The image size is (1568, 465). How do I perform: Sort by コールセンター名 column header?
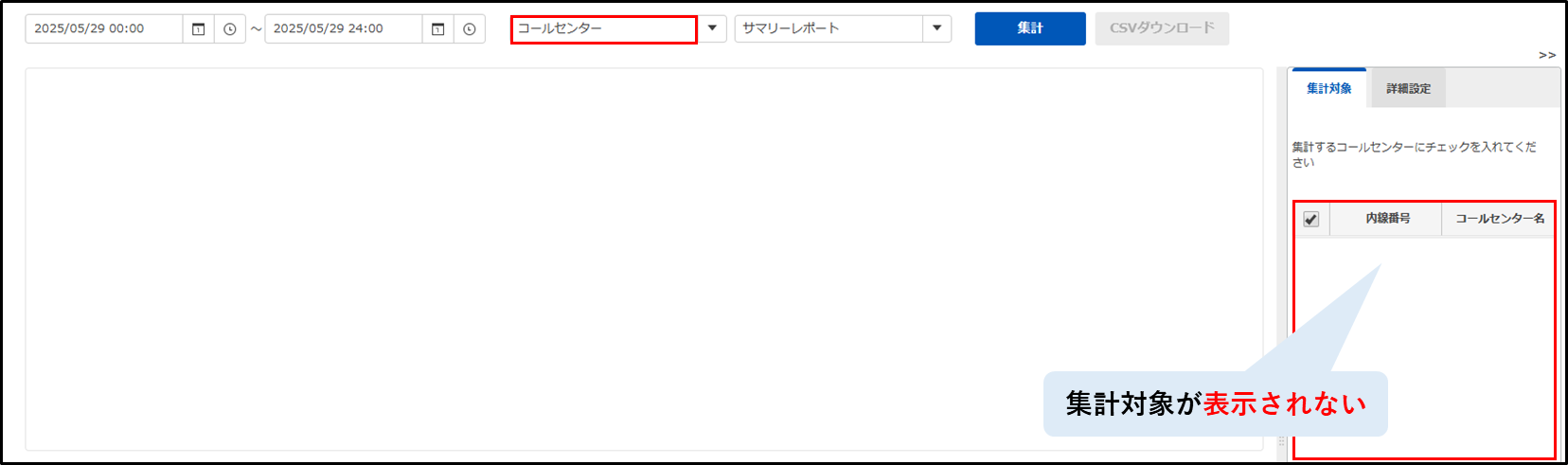(x=1499, y=219)
